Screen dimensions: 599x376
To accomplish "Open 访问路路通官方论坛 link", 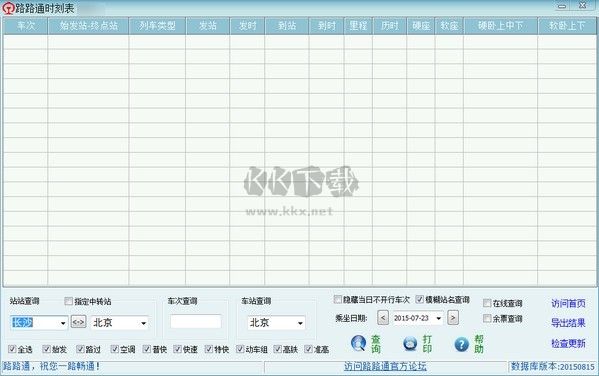I will (x=385, y=366).
